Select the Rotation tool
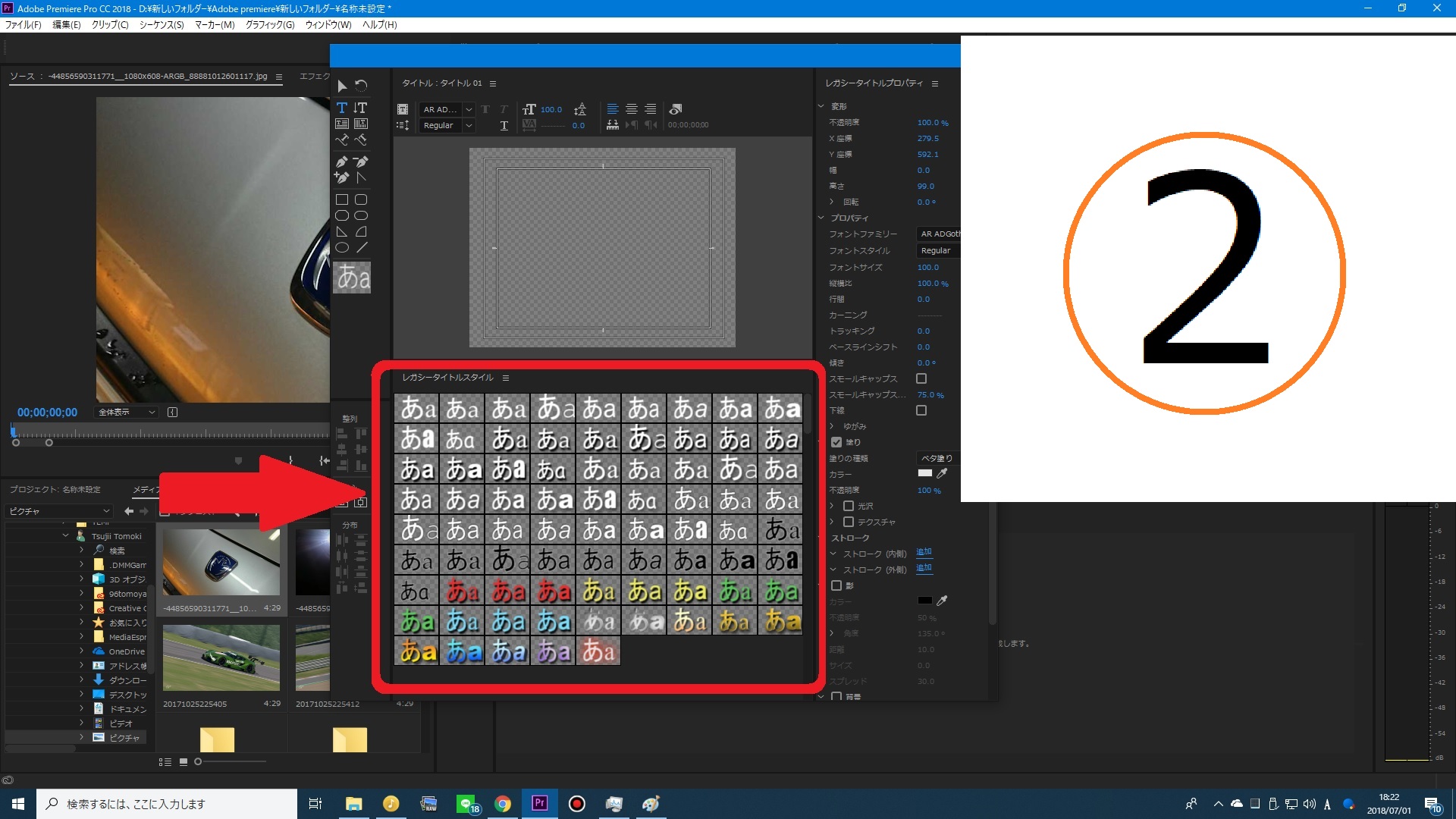This screenshot has height=819, width=1456. (x=361, y=86)
